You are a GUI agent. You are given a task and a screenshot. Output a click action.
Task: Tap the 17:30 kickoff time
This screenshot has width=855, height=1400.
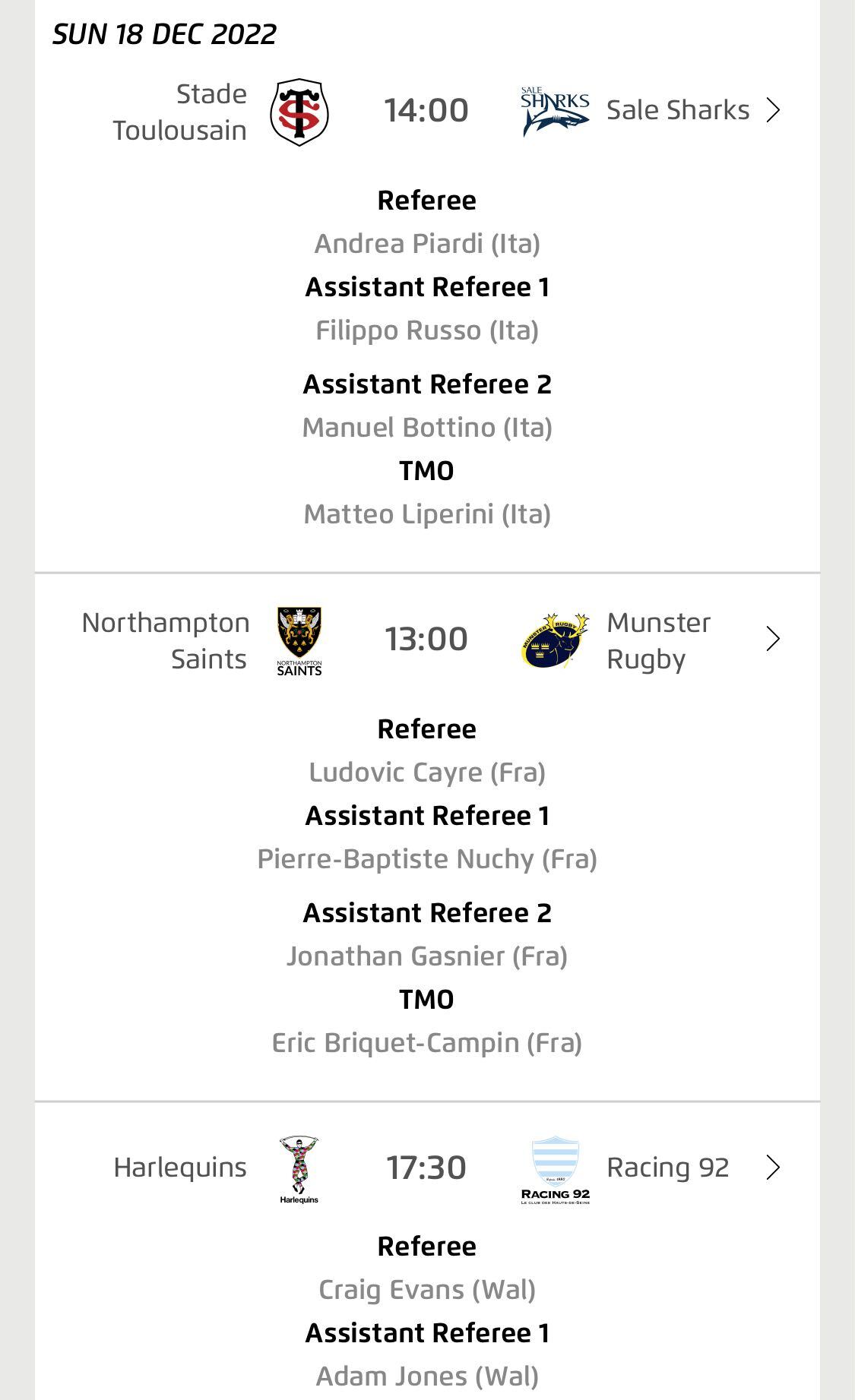coord(426,1168)
